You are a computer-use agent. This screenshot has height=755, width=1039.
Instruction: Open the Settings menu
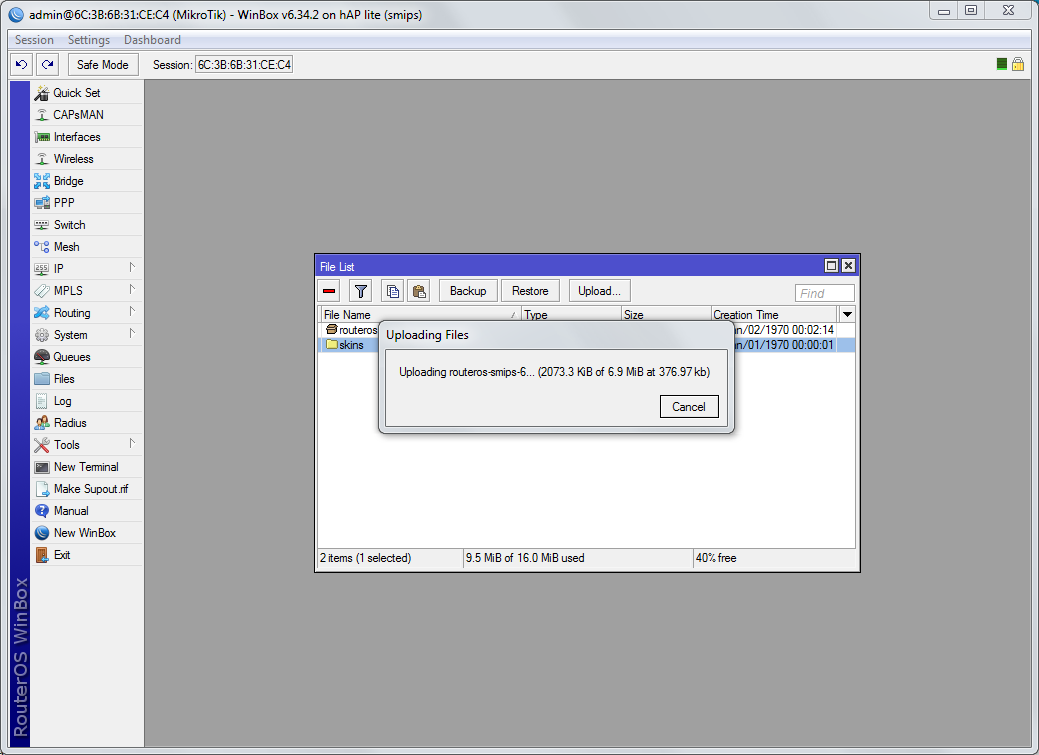89,40
